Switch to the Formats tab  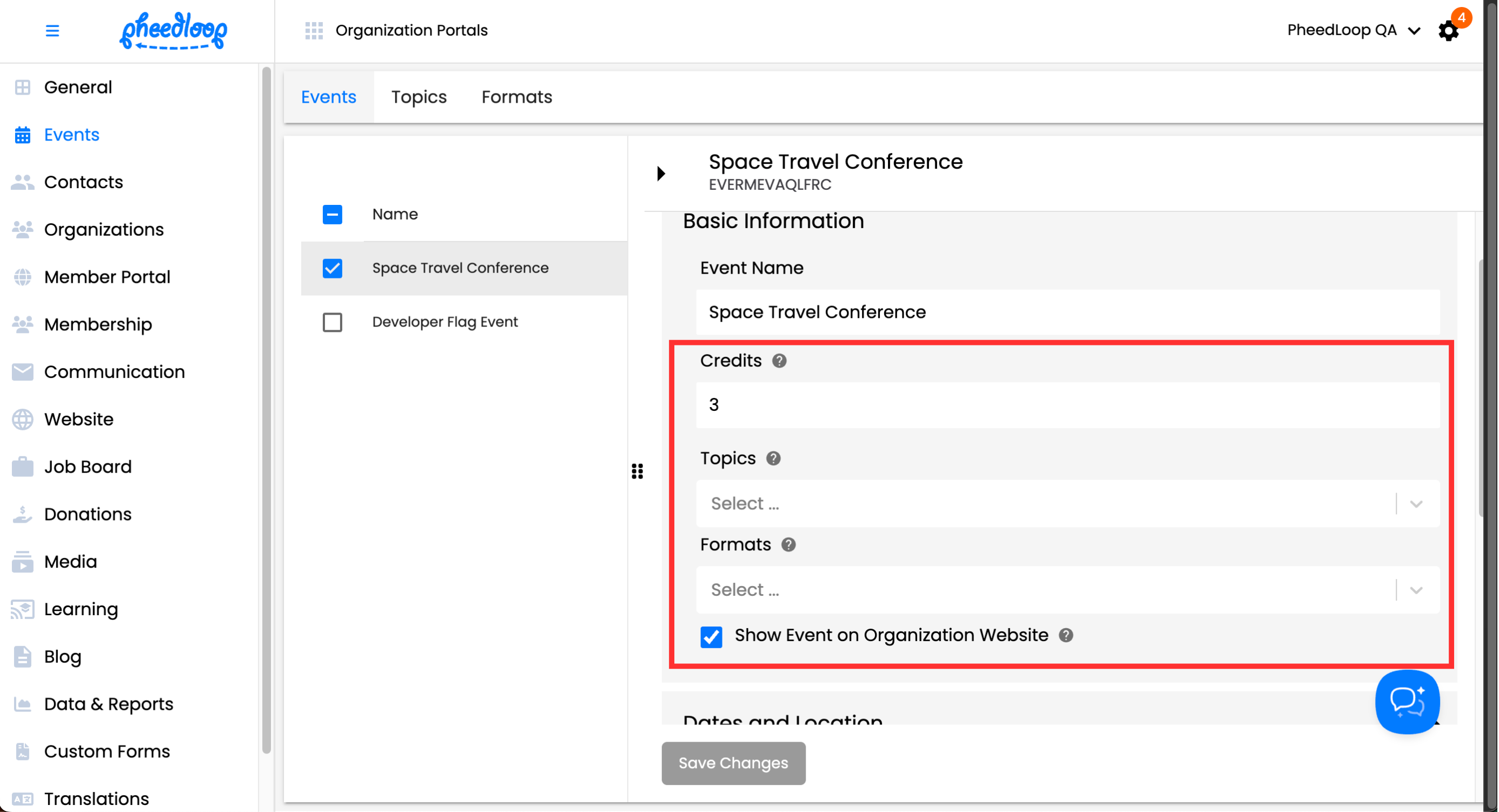[516, 97]
